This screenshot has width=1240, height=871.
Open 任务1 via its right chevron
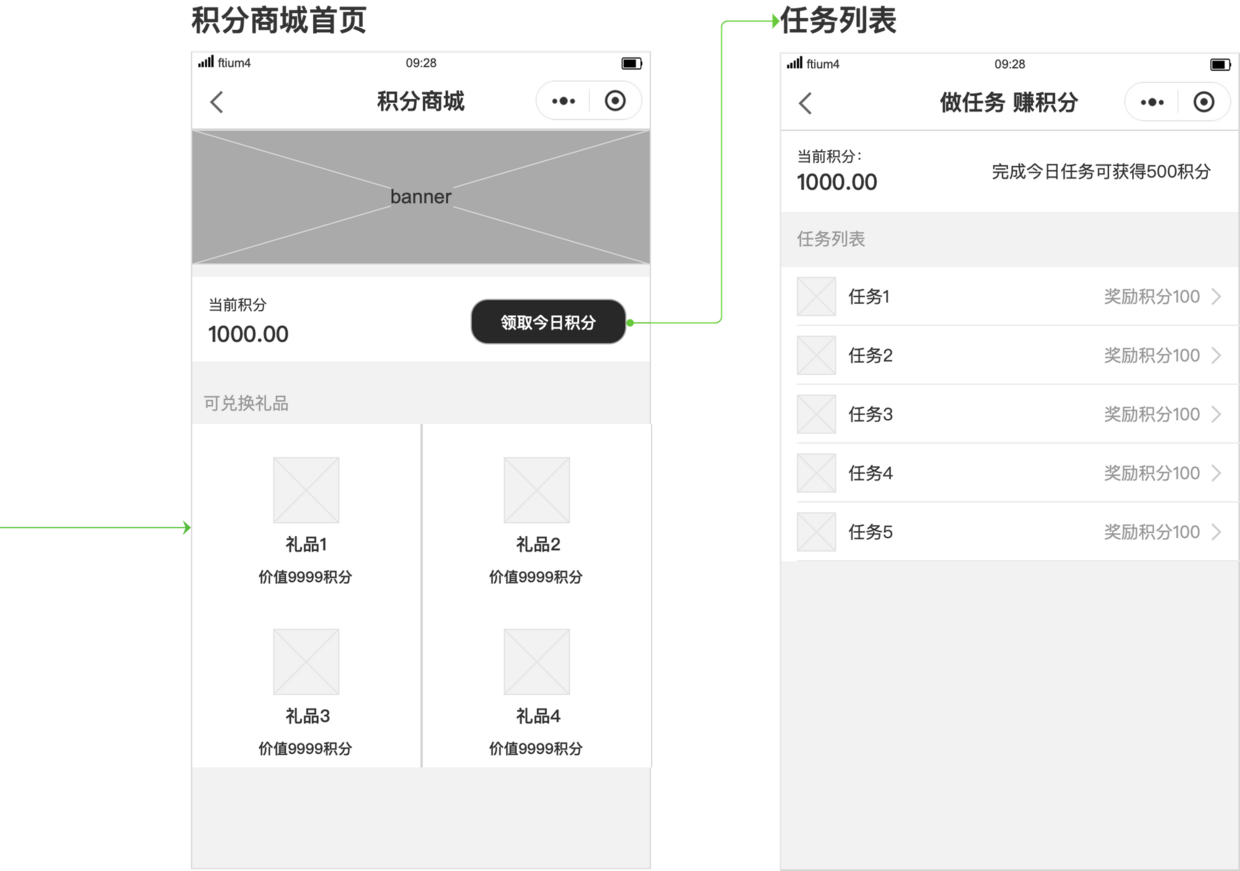[1216, 297]
